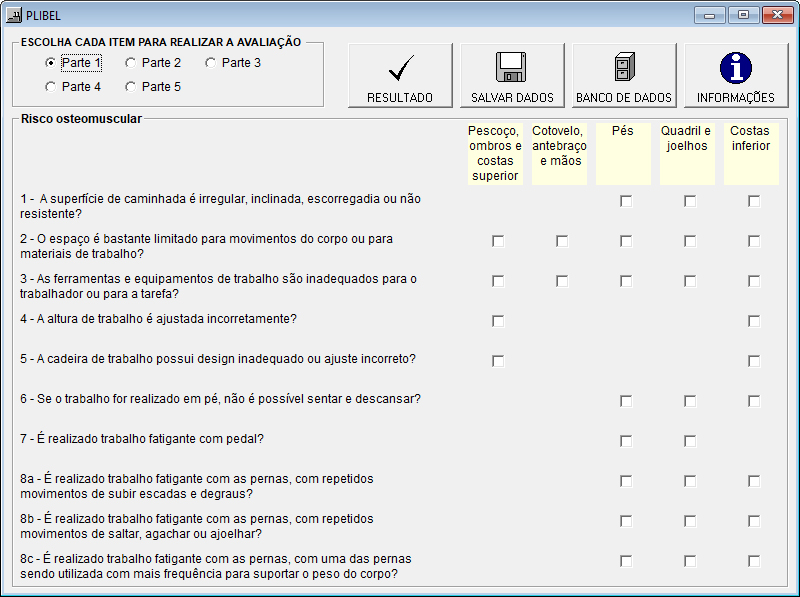
Task: Check question 5 Costas inferior checkbox
Action: point(754,361)
